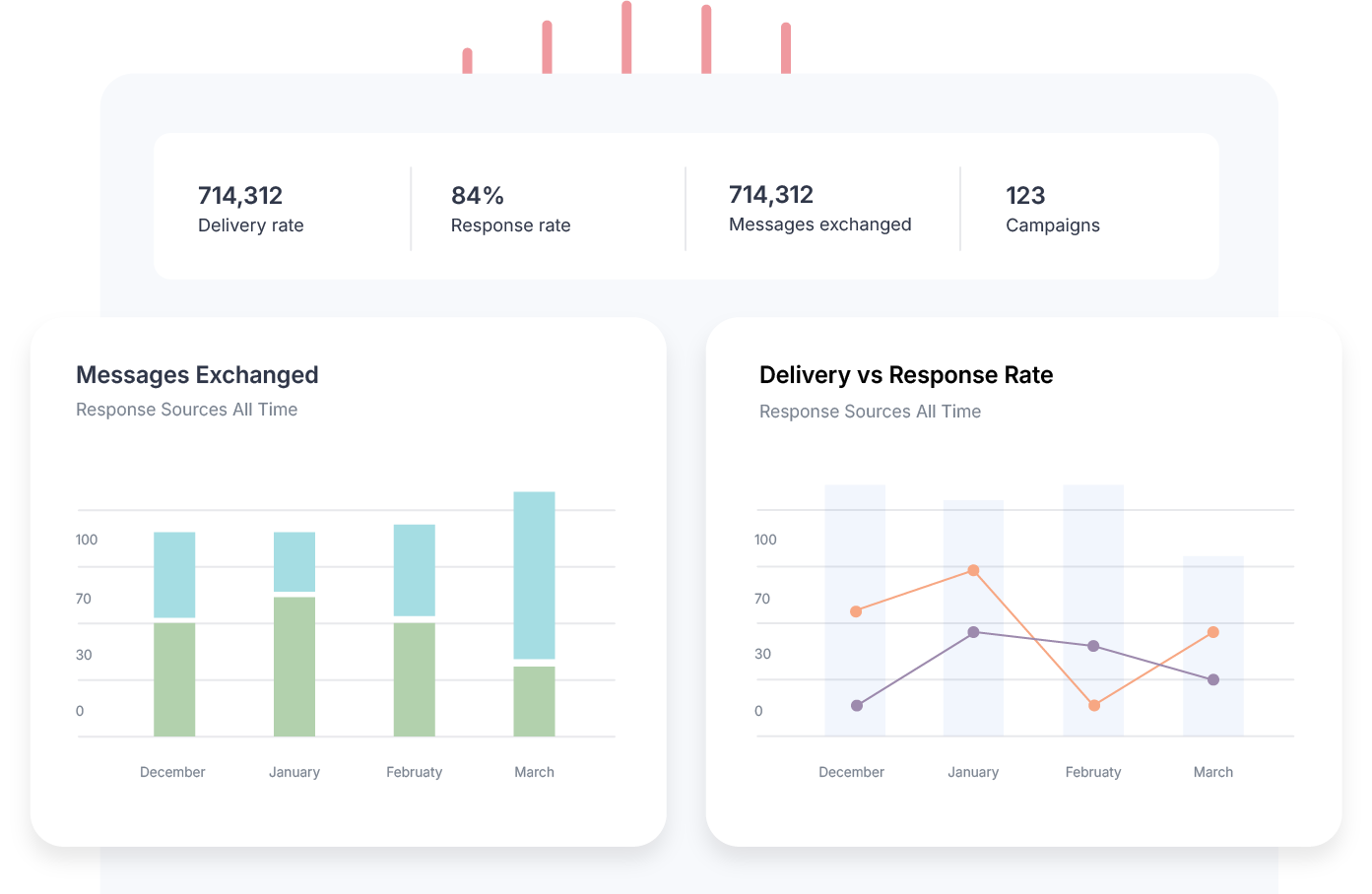Click the tallest pink bar above the dashboard
The width and height of the screenshot is (1372, 894).
click(626, 37)
